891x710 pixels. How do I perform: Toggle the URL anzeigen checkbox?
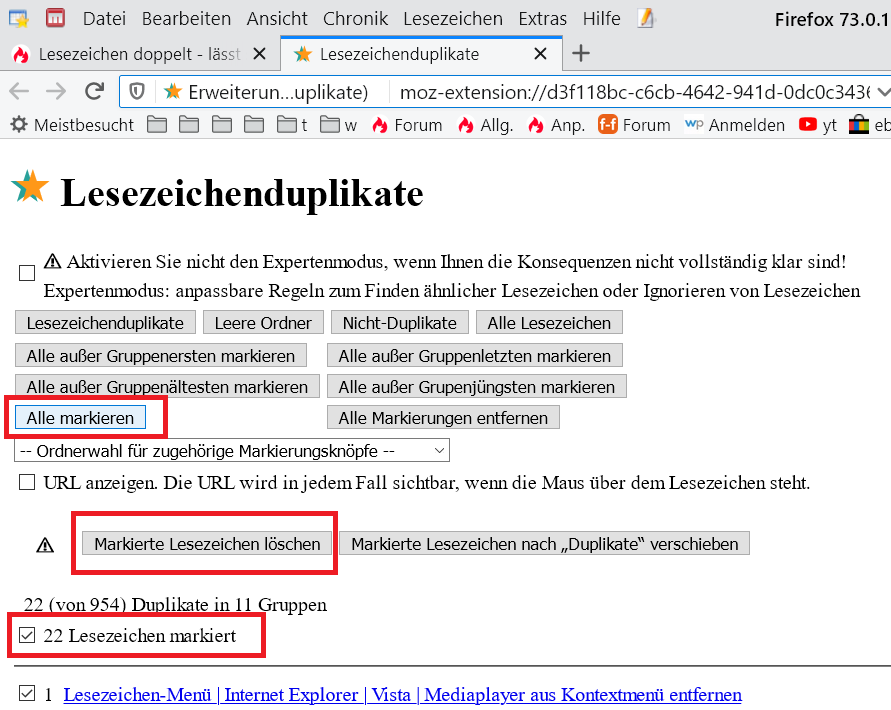click(x=27, y=483)
